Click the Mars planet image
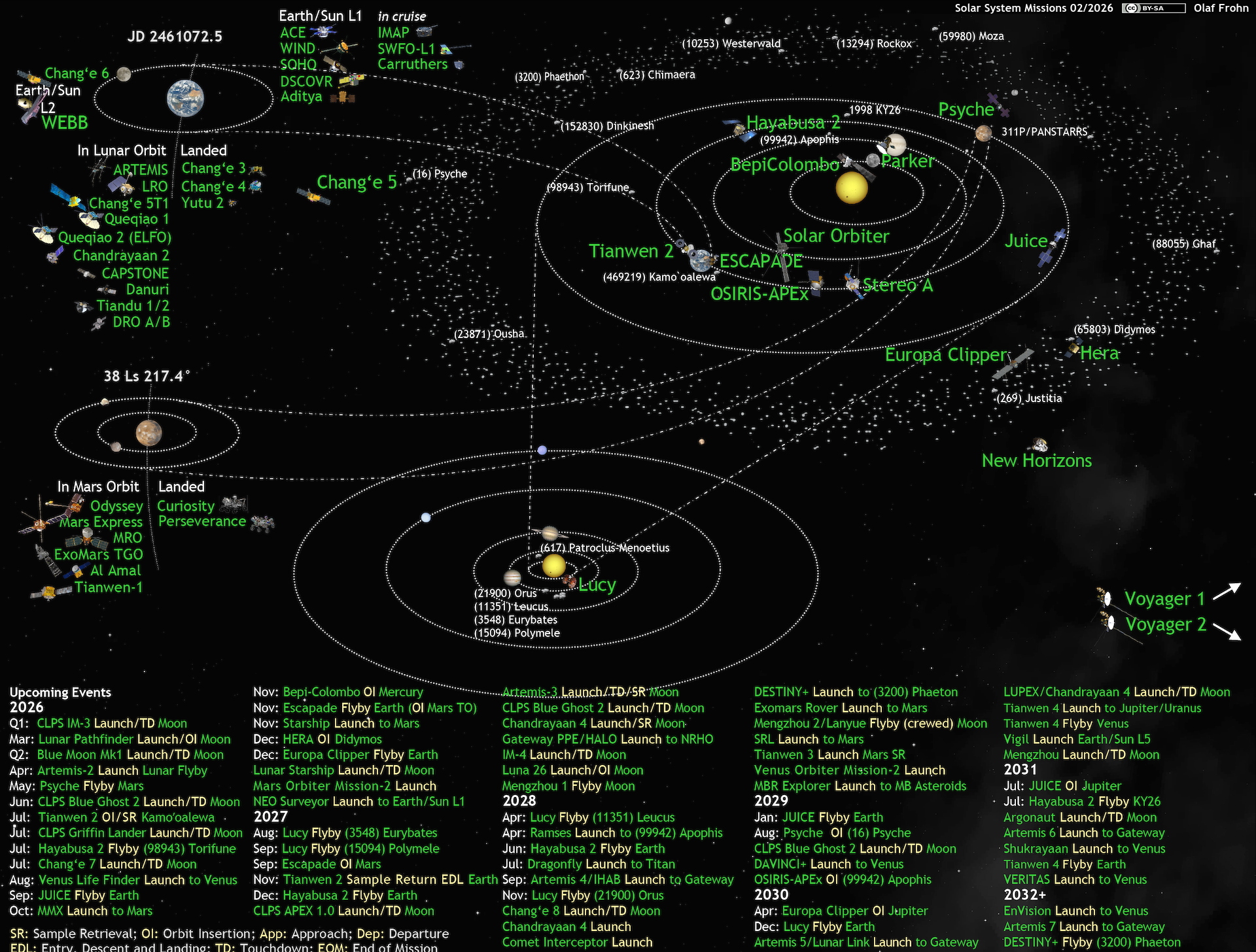 [x=148, y=433]
